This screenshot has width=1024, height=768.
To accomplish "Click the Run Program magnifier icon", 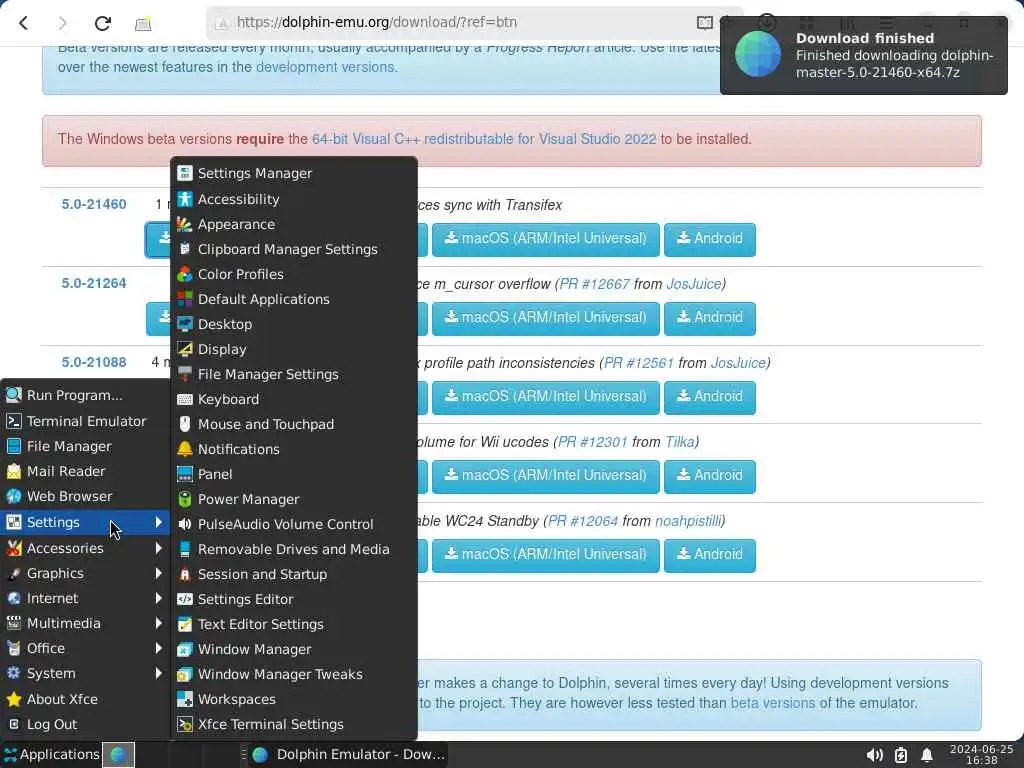I will (14, 395).
